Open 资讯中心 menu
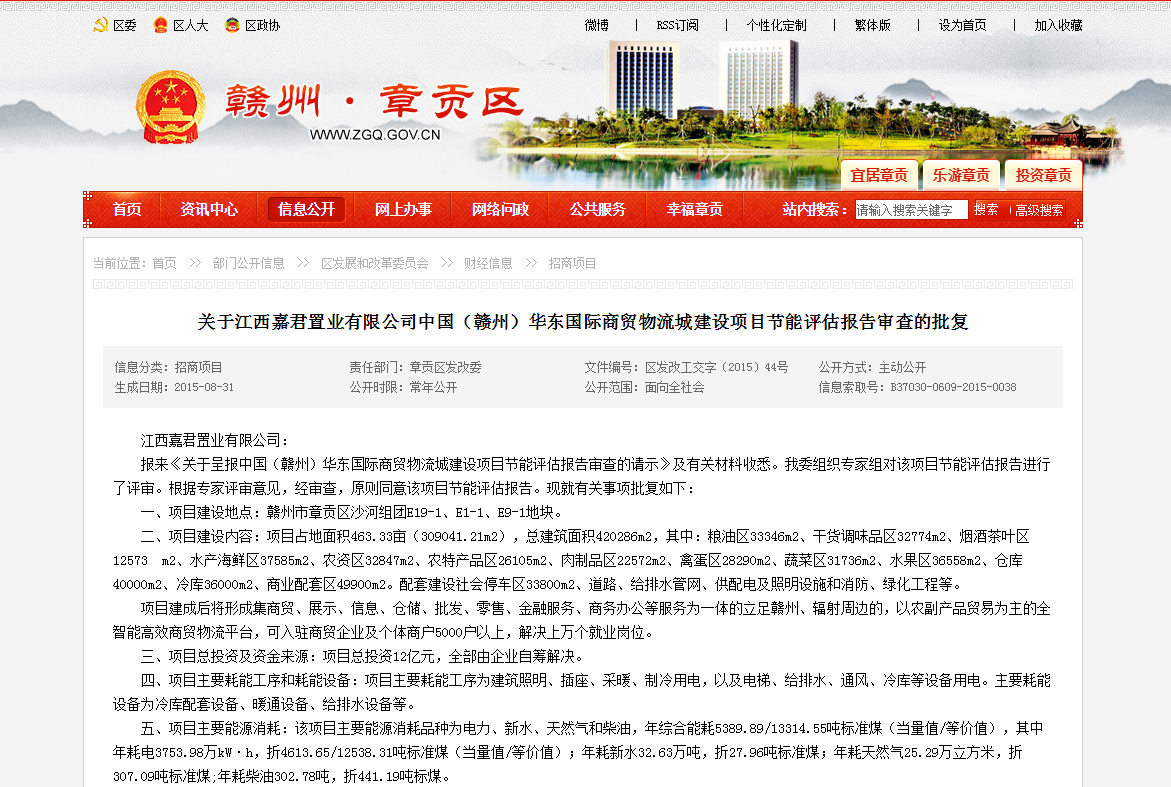 coord(209,209)
